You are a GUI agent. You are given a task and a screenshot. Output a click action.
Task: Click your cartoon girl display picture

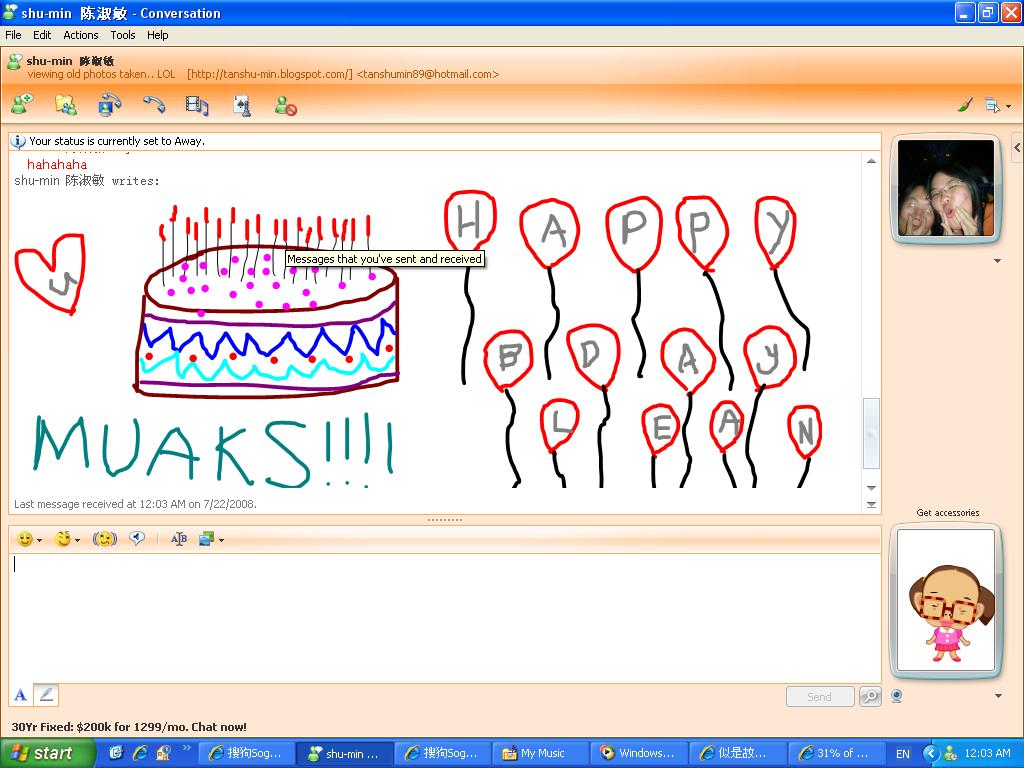[x=946, y=600]
